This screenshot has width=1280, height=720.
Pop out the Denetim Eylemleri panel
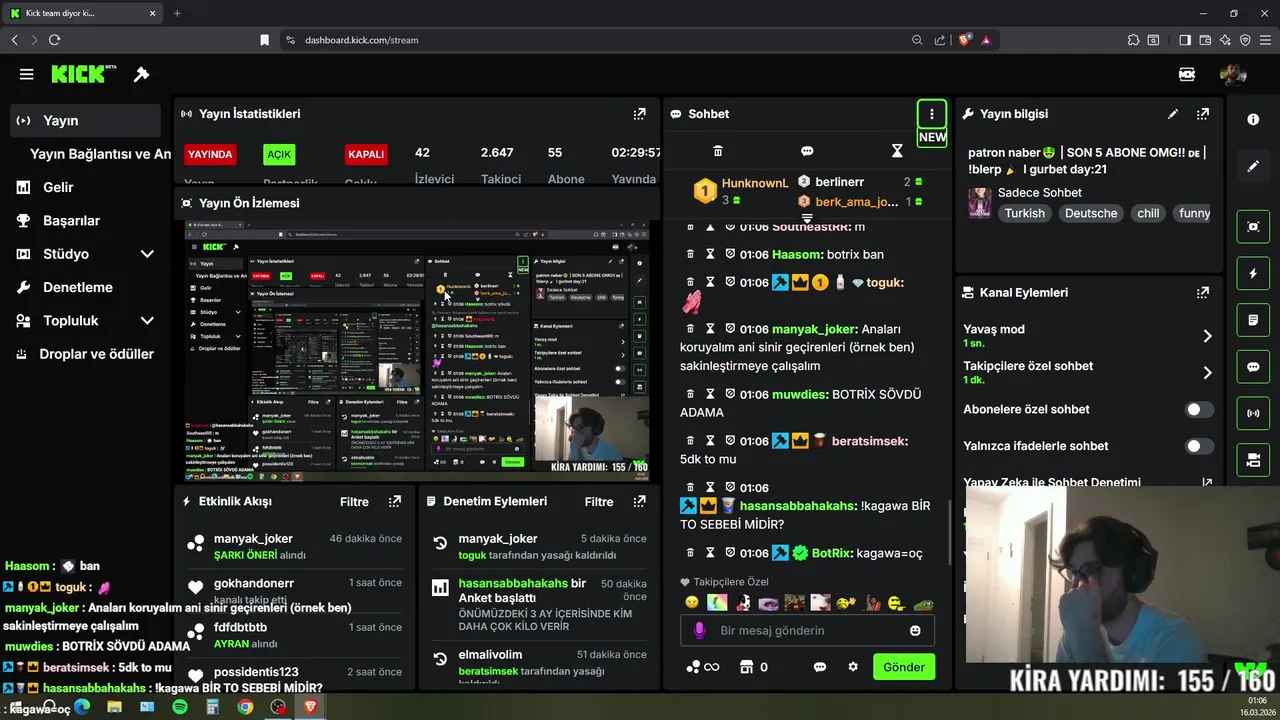point(639,502)
